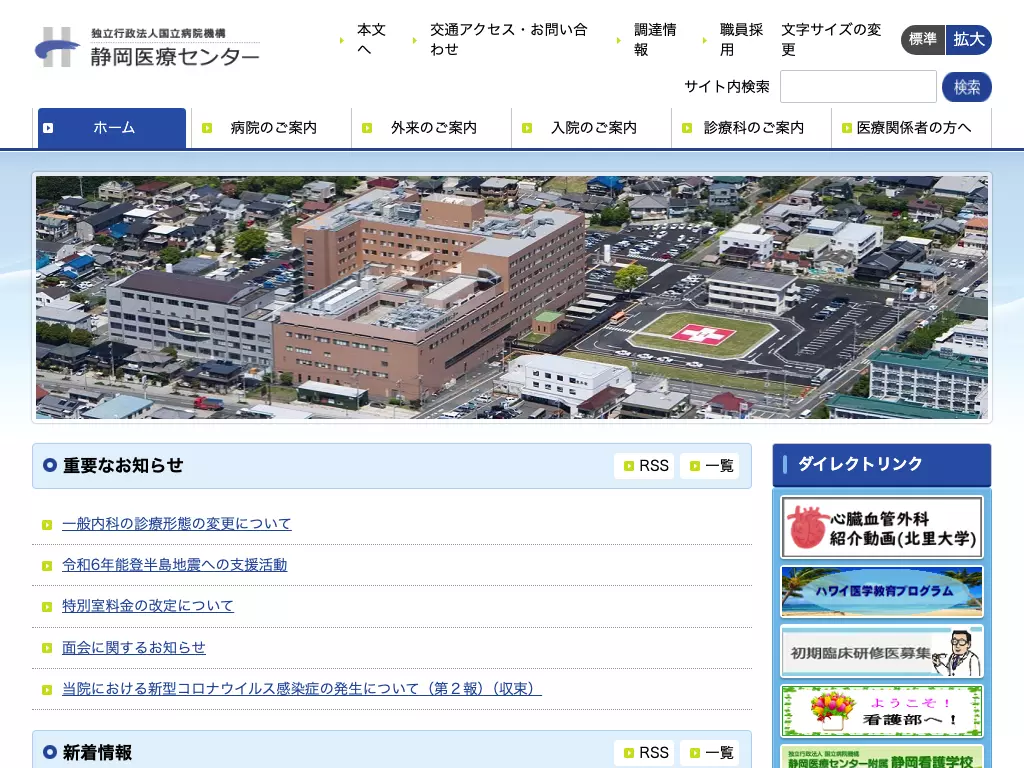Viewport: 1024px width, 768px height.
Task: Open 一般内科の診療形態の変更について
Action: click(x=176, y=524)
